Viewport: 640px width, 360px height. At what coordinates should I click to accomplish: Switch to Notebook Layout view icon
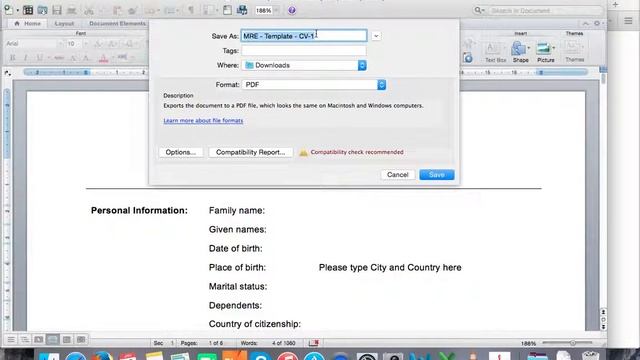click(67, 339)
